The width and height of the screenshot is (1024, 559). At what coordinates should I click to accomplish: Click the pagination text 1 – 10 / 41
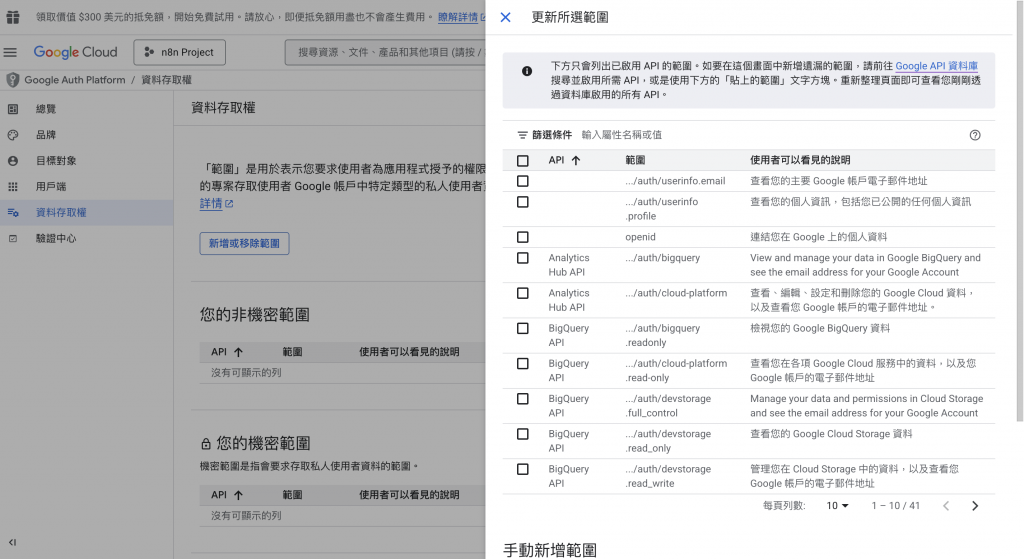tap(895, 506)
